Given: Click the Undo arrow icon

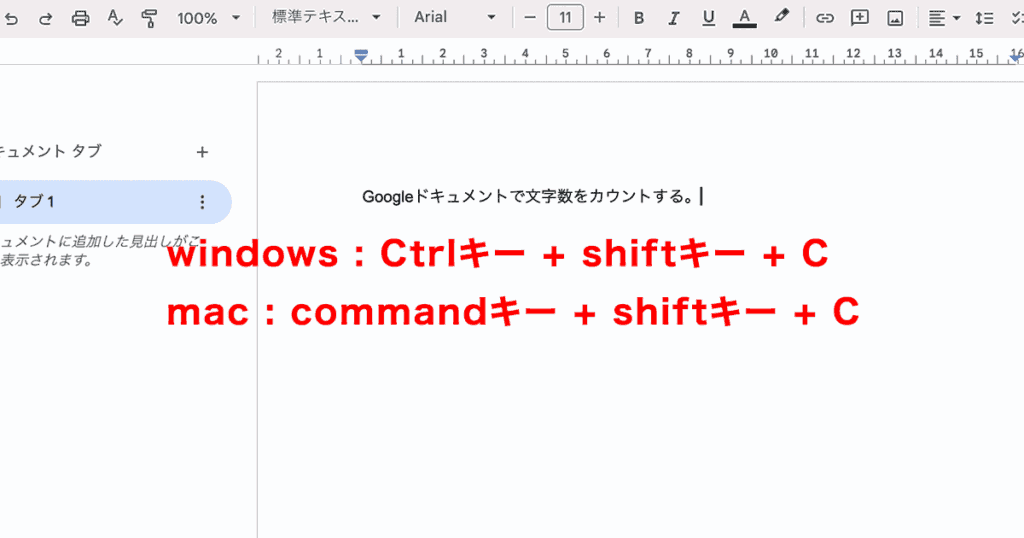Looking at the screenshot, I should (12, 18).
